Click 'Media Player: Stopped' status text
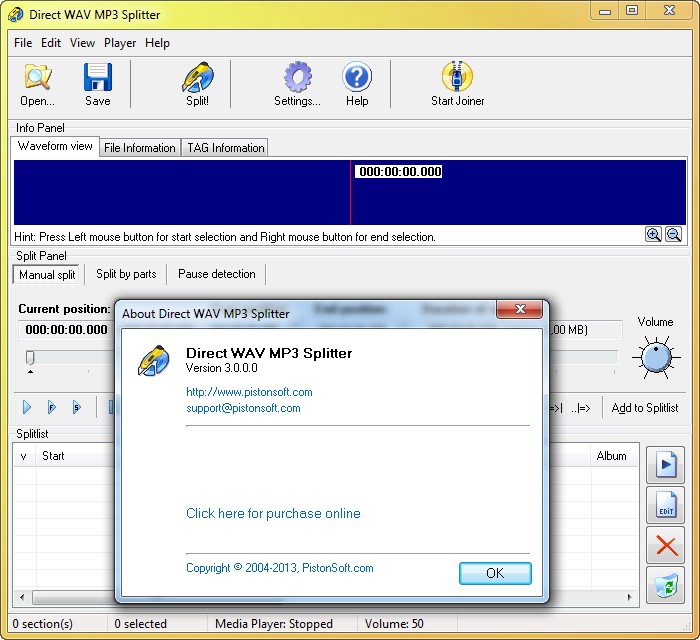 (274, 624)
